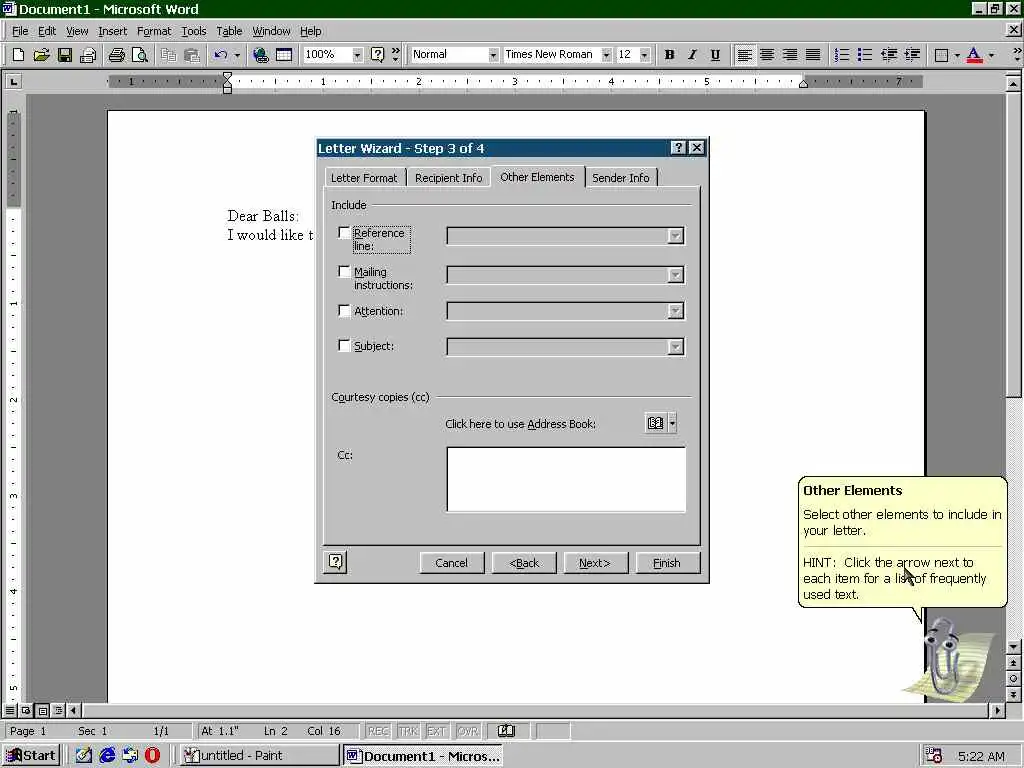The width and height of the screenshot is (1024, 768).
Task: Switch to the Recipient Info tab
Action: [x=449, y=178]
